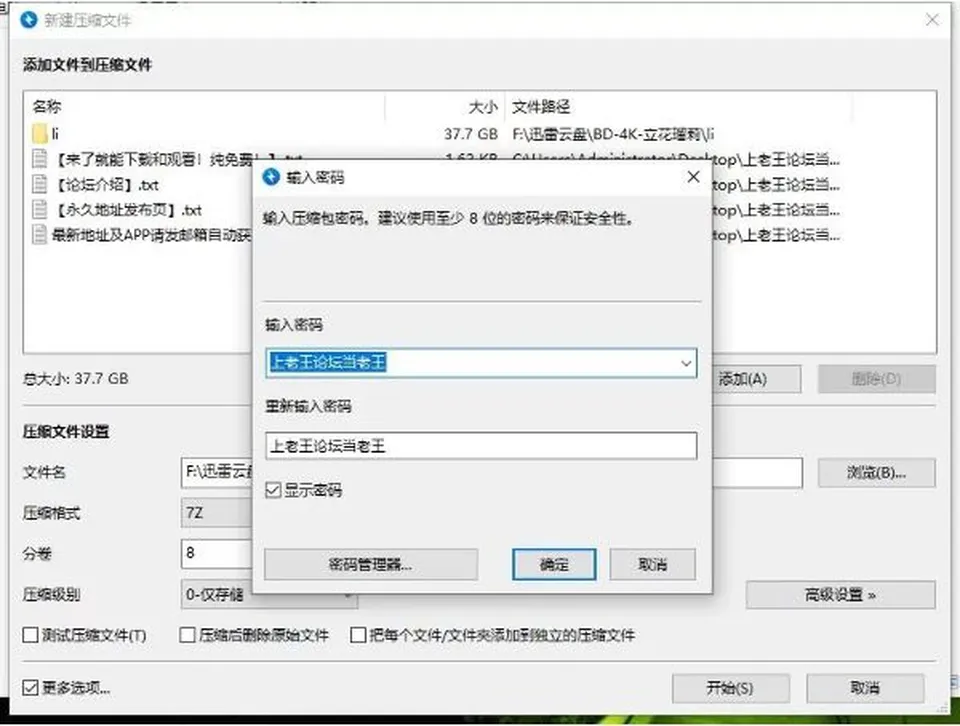Toggle the 更多选项... checkbox

30,687
